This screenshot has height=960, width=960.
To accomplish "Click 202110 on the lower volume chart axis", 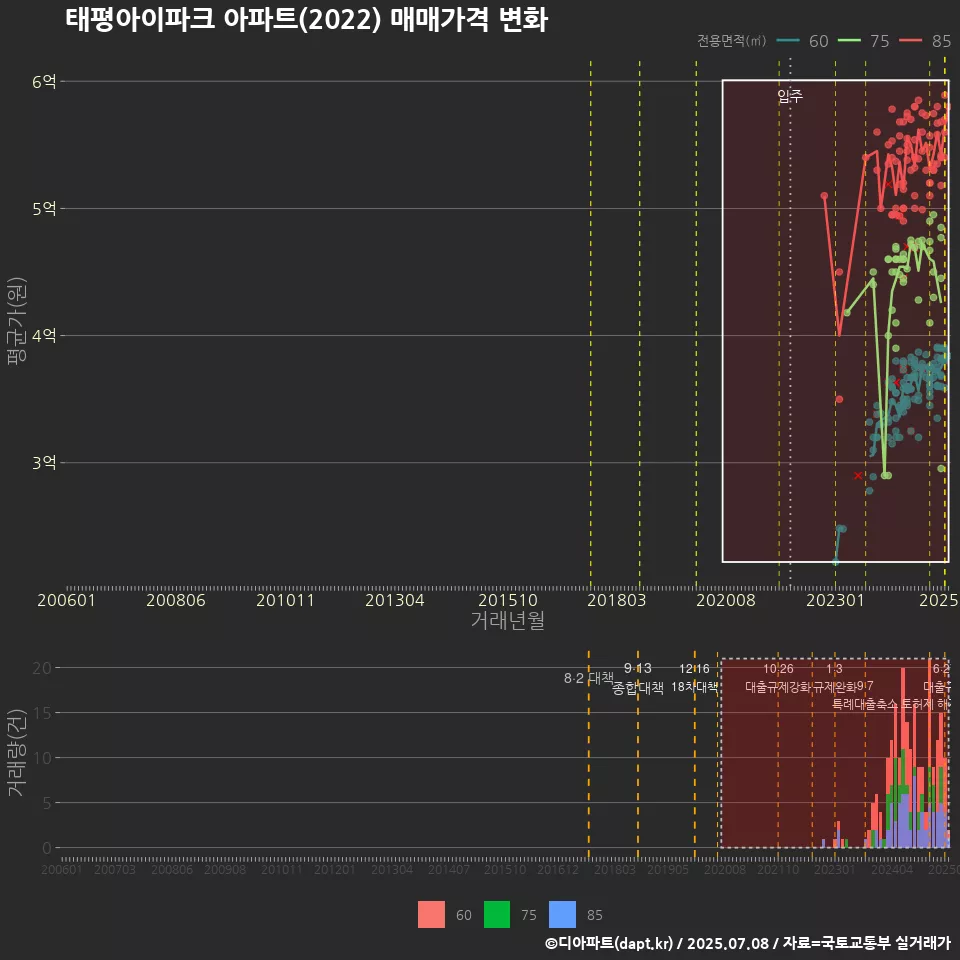I will tap(778, 869).
